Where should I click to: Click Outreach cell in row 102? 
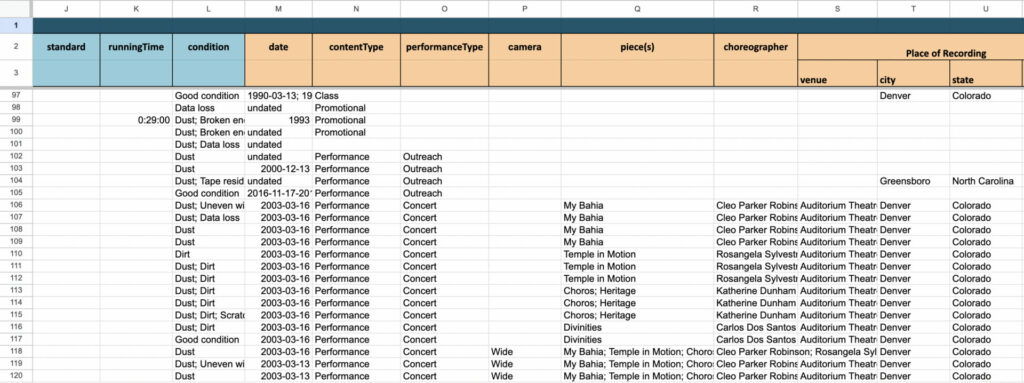[x=444, y=157]
